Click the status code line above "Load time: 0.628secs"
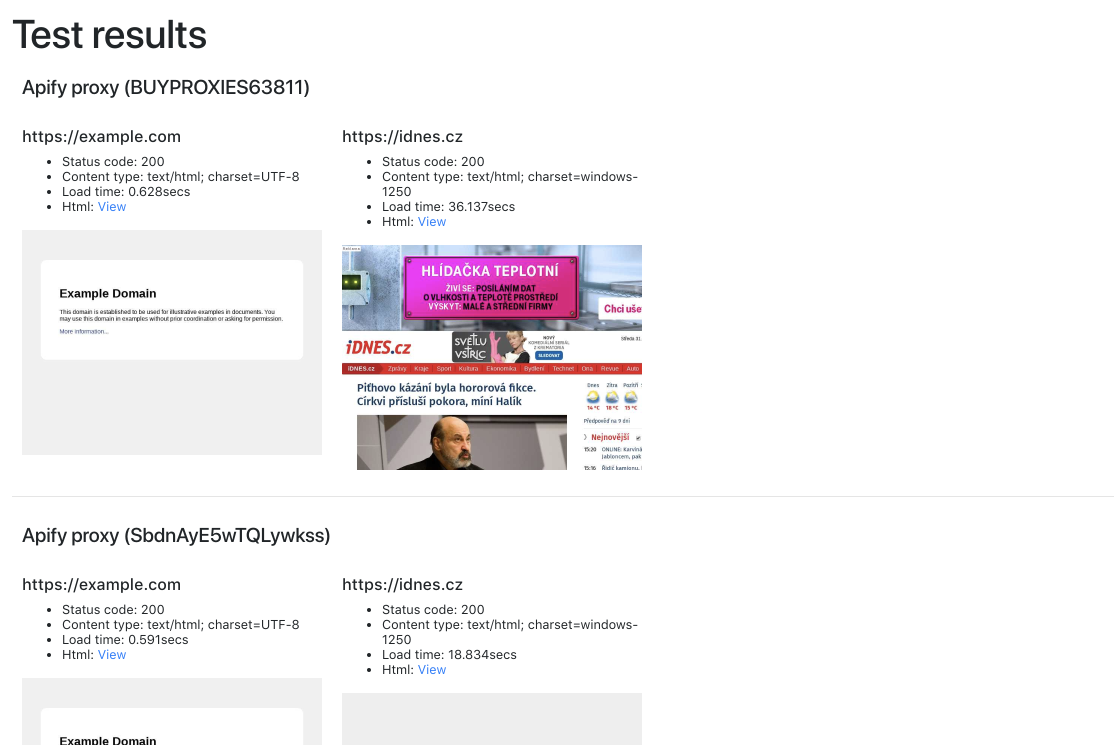 113,162
